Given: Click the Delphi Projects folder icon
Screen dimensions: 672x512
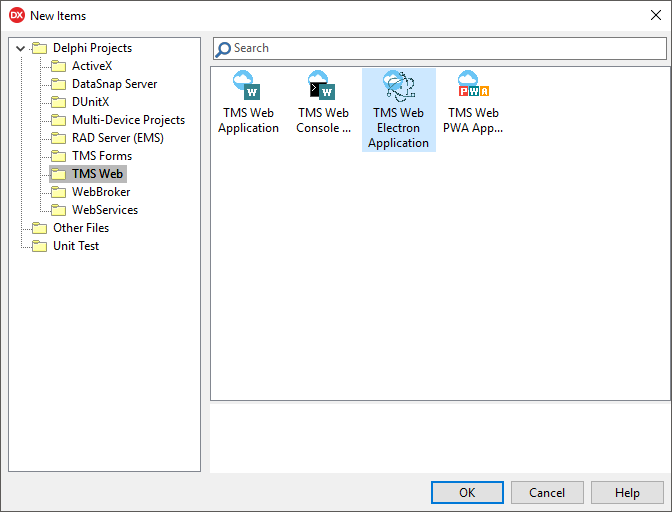Looking at the screenshot, I should pyautogui.click(x=40, y=48).
